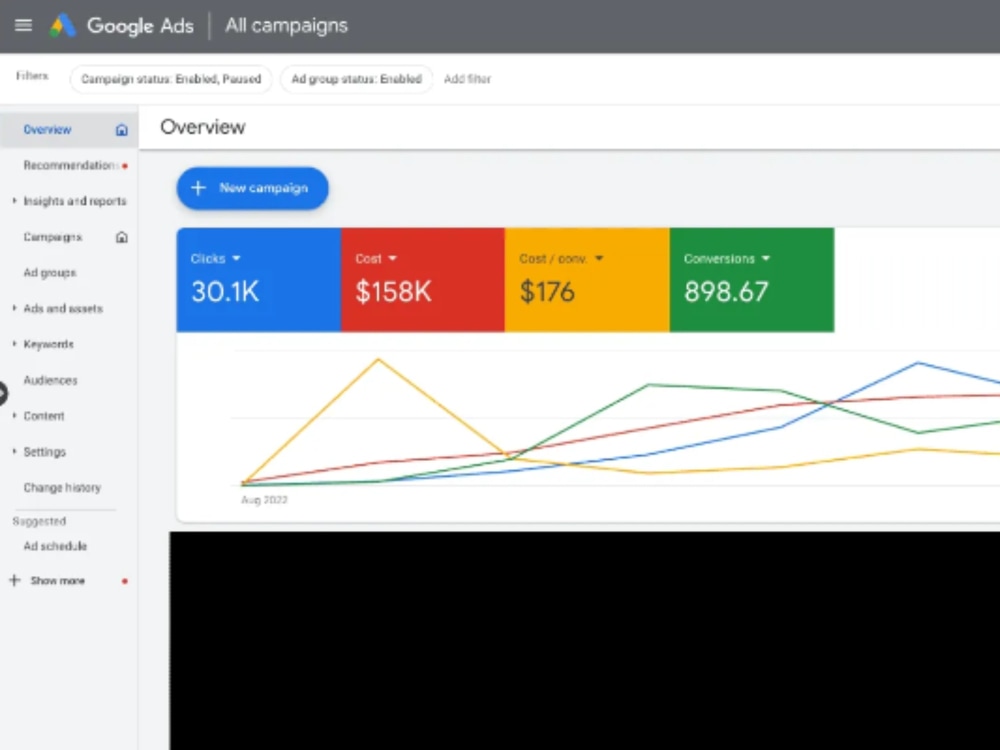The width and height of the screenshot is (1000, 750).
Task: Open Ad schedule under Suggested
Action: [55, 547]
